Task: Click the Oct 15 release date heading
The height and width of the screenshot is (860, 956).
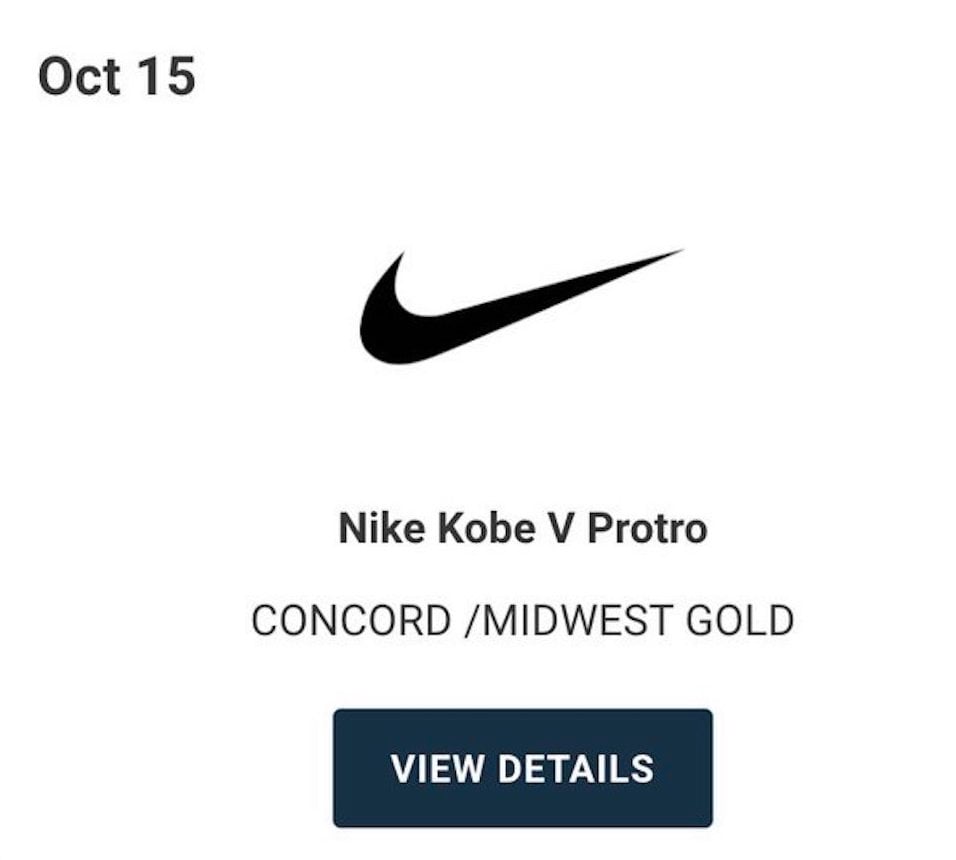Action: (x=116, y=77)
